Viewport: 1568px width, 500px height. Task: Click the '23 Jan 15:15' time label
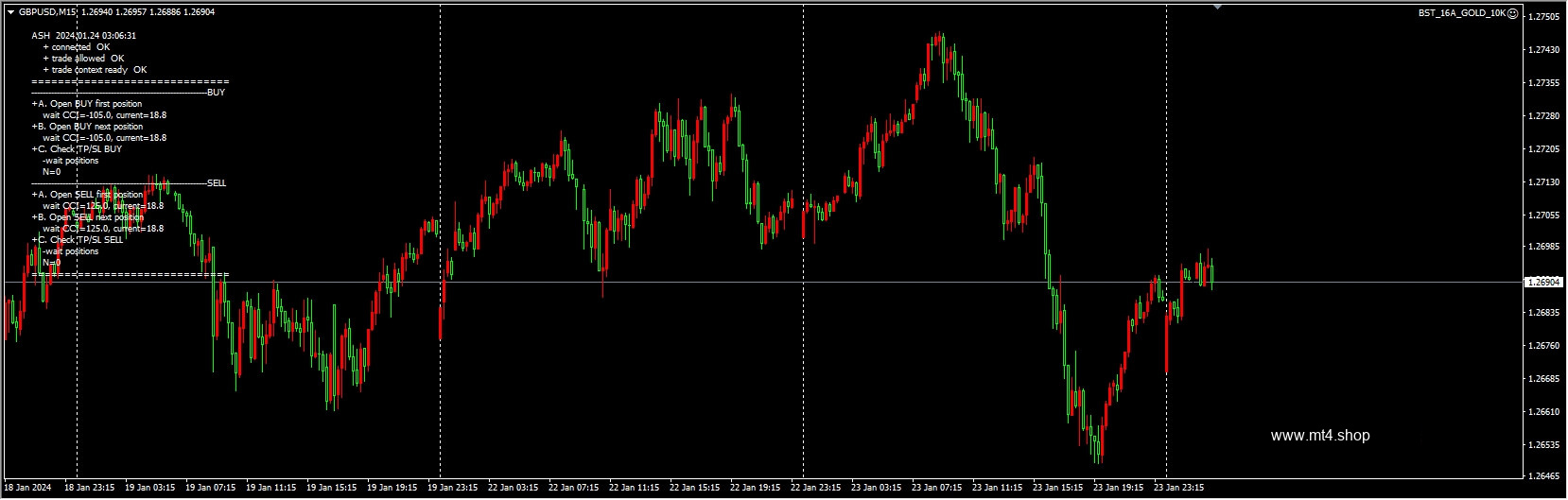coord(1058,489)
